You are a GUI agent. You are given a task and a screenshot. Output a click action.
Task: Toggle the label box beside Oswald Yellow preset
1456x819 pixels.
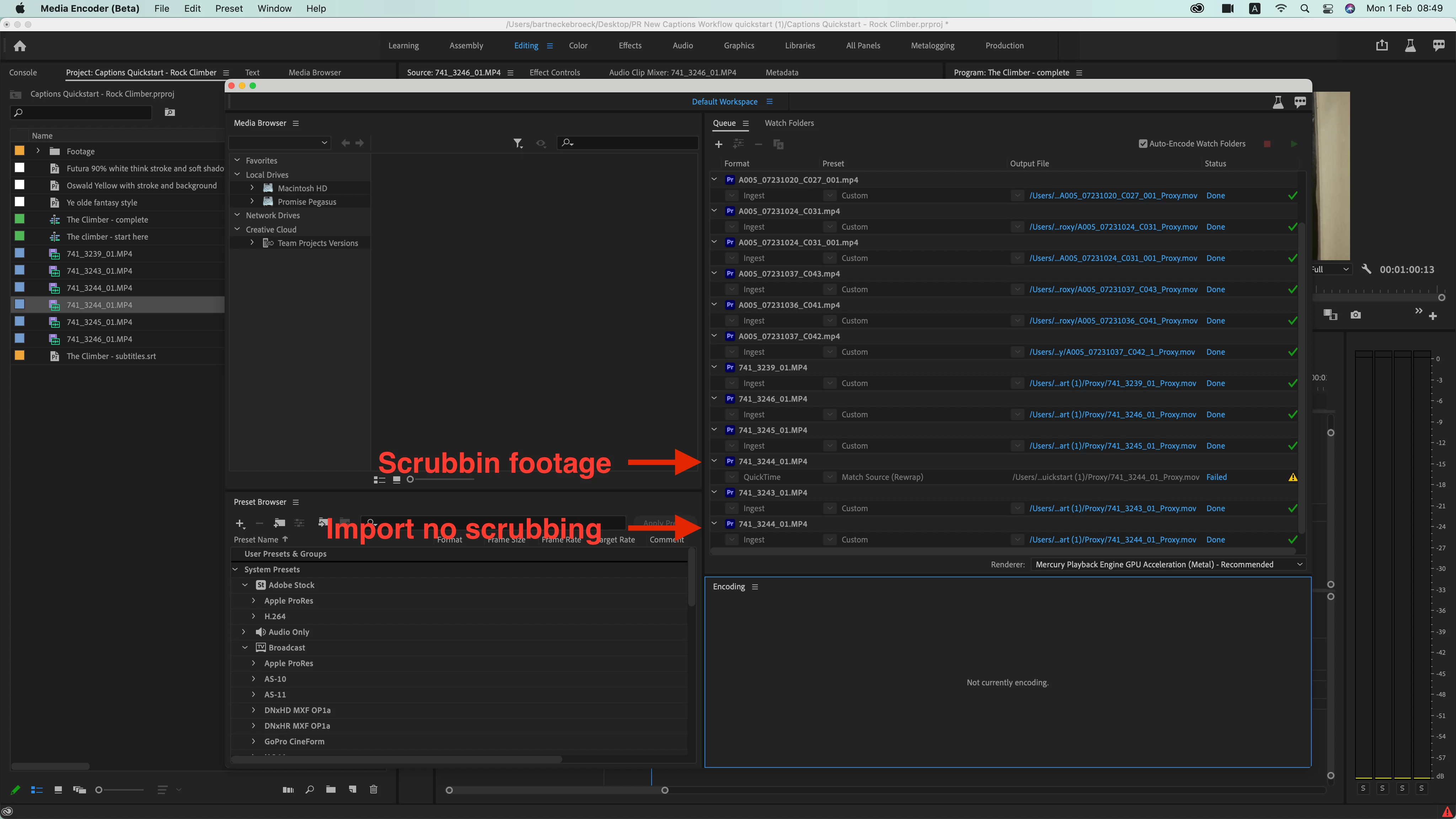[x=20, y=185]
